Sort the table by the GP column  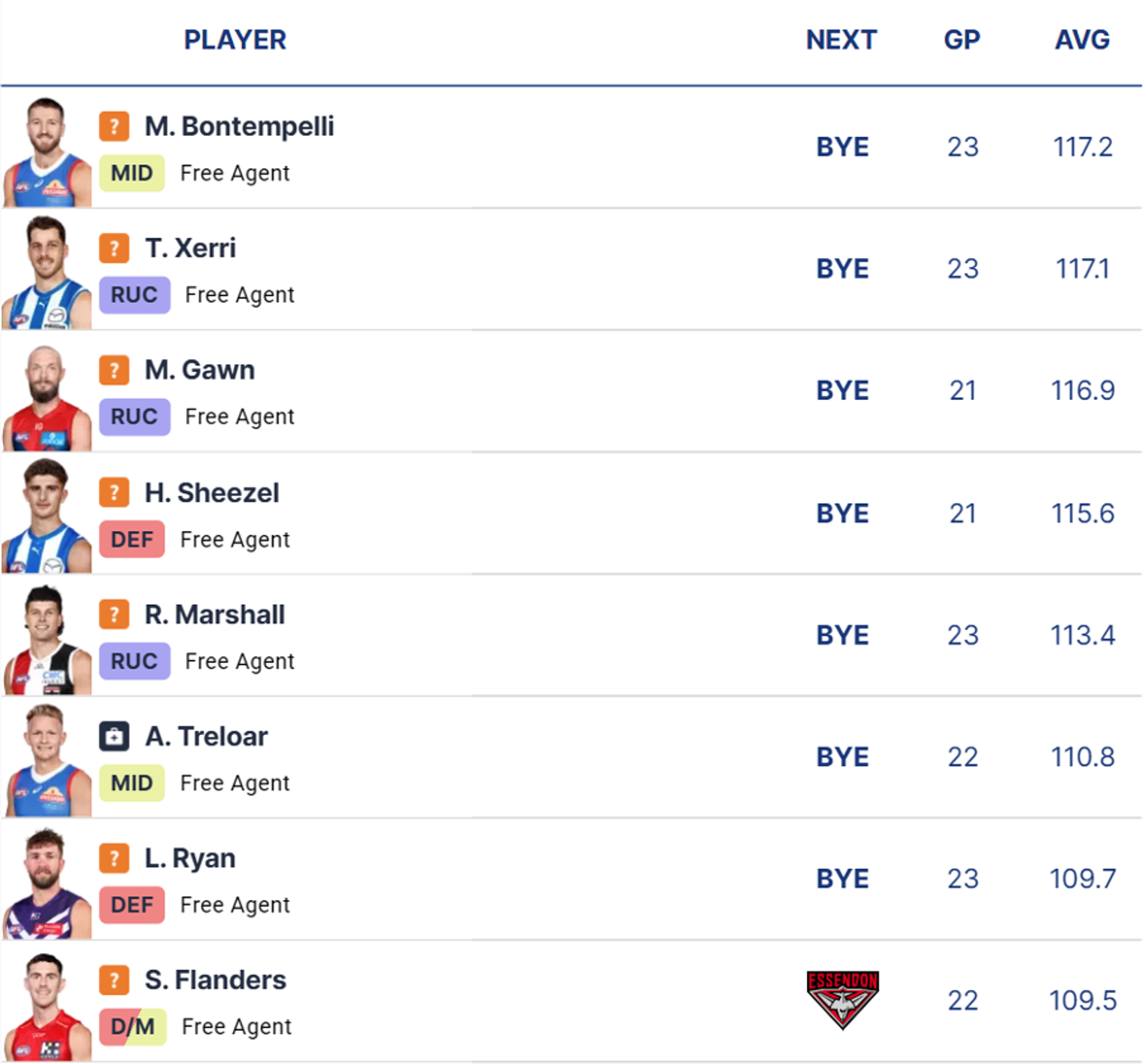click(x=961, y=39)
